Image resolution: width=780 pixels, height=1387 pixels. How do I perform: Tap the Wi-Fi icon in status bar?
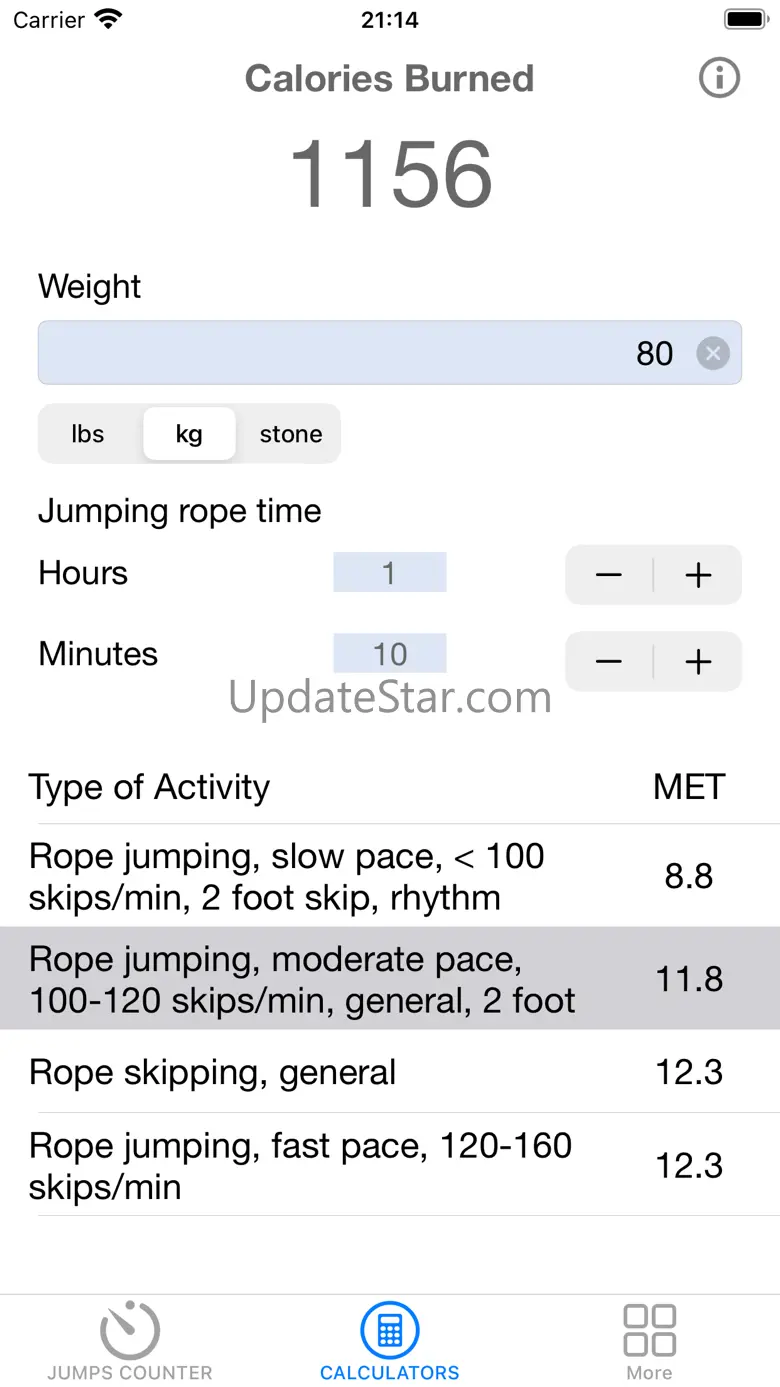tap(108, 20)
